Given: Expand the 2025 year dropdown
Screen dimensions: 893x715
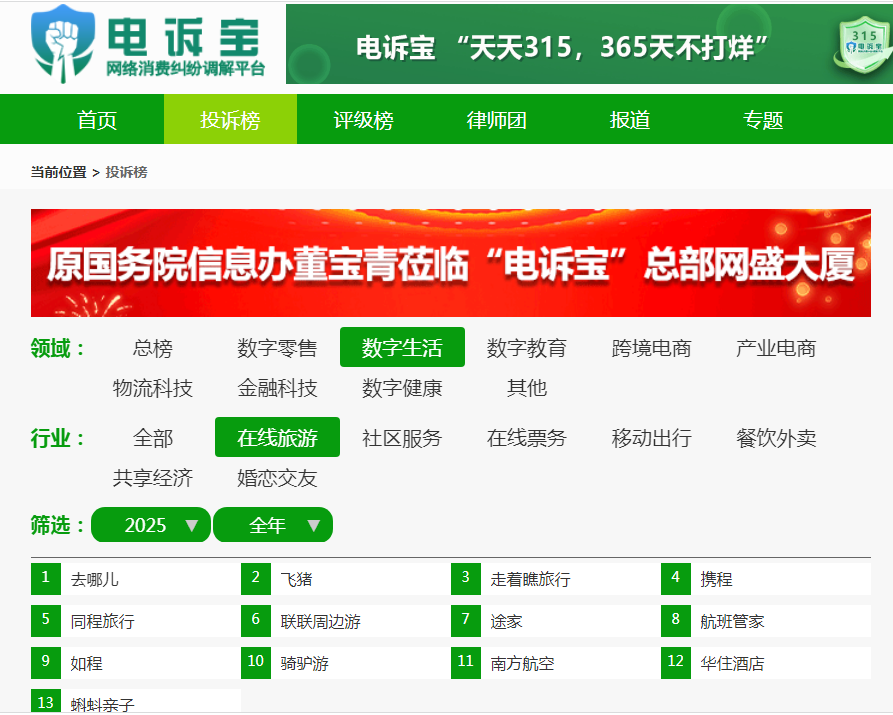Looking at the screenshot, I should click(151, 525).
